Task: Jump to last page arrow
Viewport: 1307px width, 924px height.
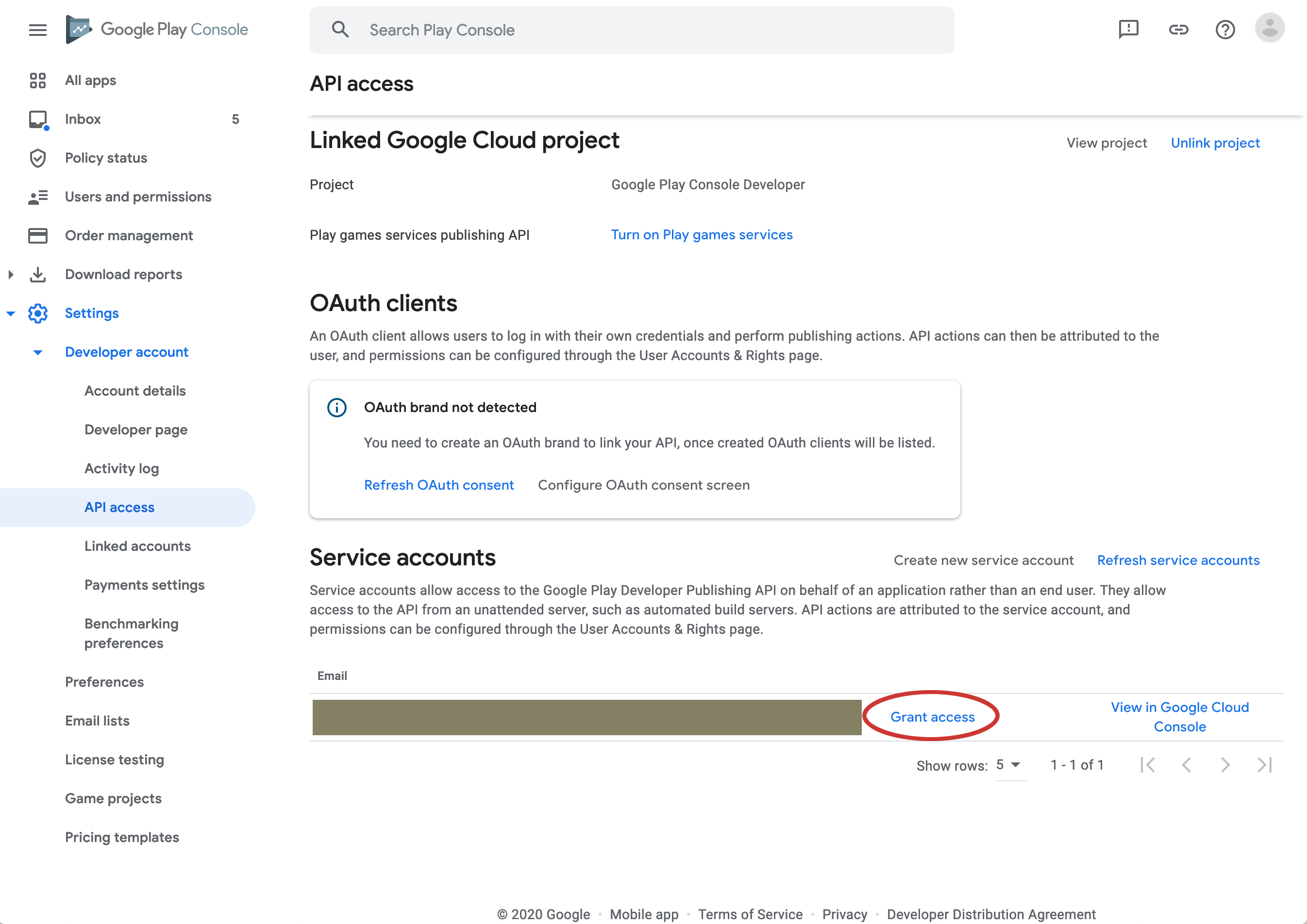Action: pos(1264,765)
